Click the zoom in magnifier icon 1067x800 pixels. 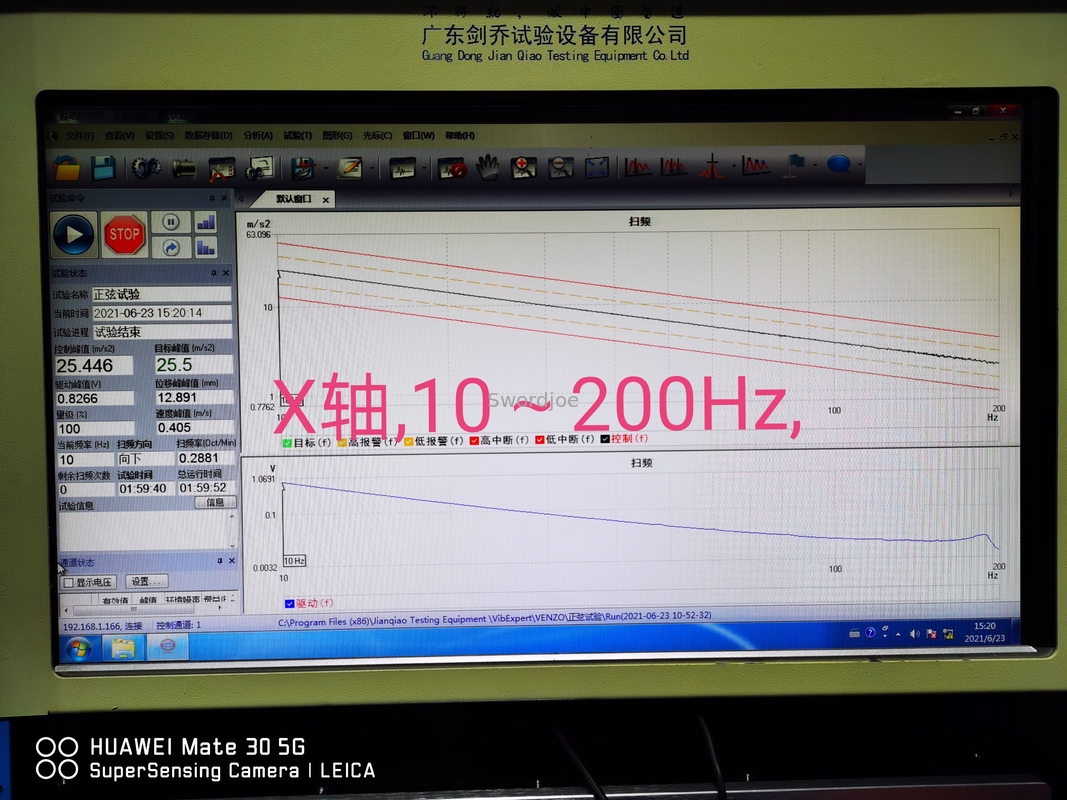[x=523, y=167]
